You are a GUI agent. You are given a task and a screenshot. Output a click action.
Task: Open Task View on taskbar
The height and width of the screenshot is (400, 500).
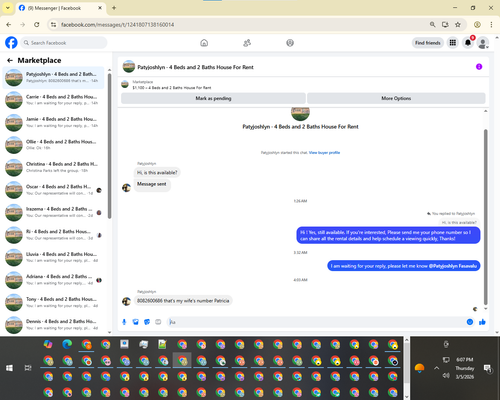coord(28,368)
